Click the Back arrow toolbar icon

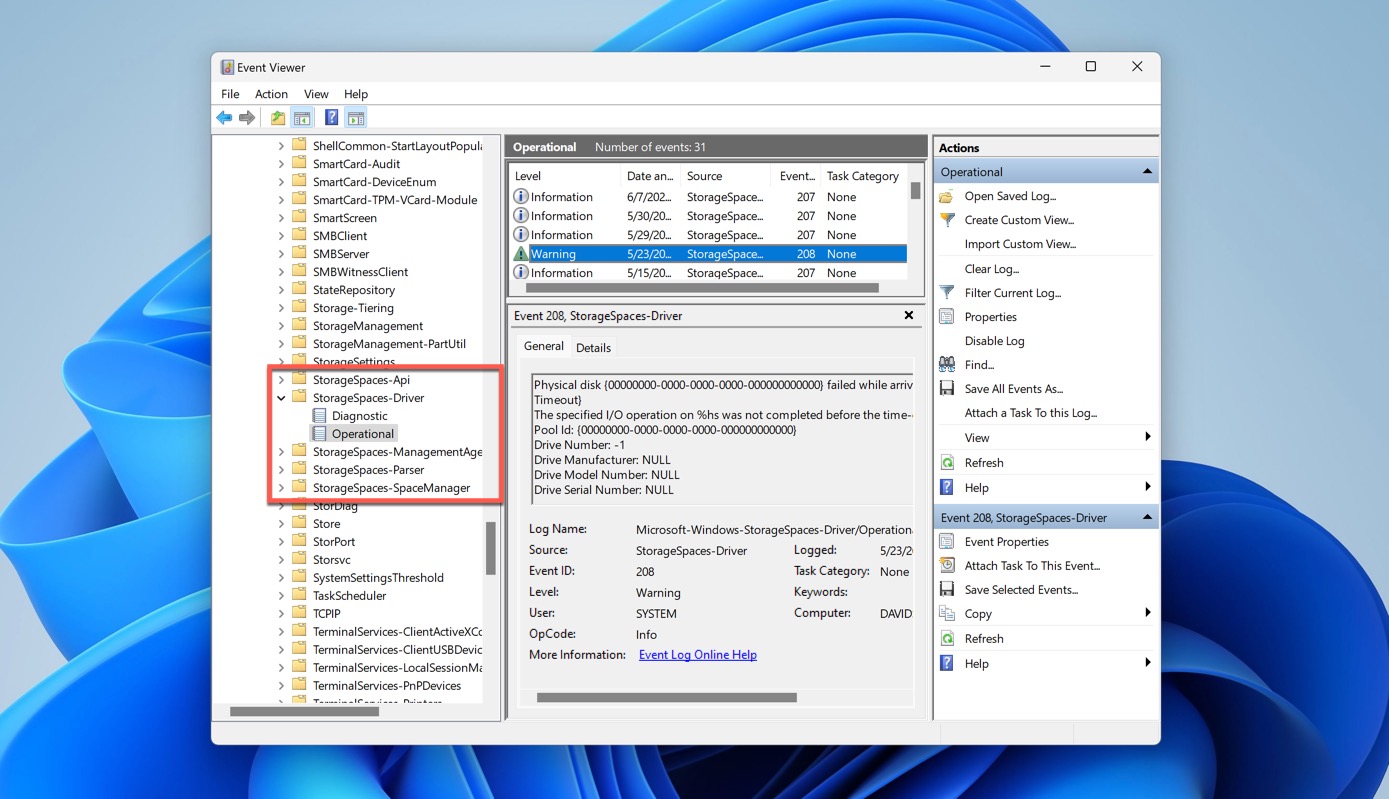(224, 118)
